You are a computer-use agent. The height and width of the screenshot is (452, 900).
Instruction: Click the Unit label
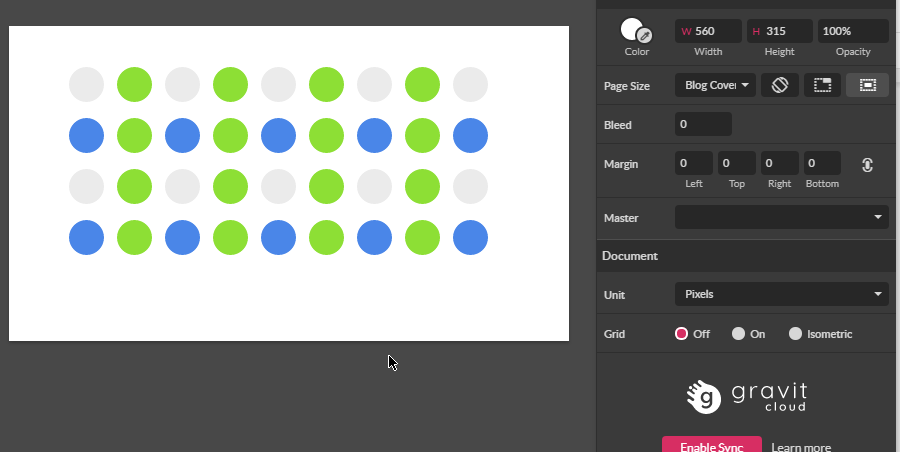(614, 295)
